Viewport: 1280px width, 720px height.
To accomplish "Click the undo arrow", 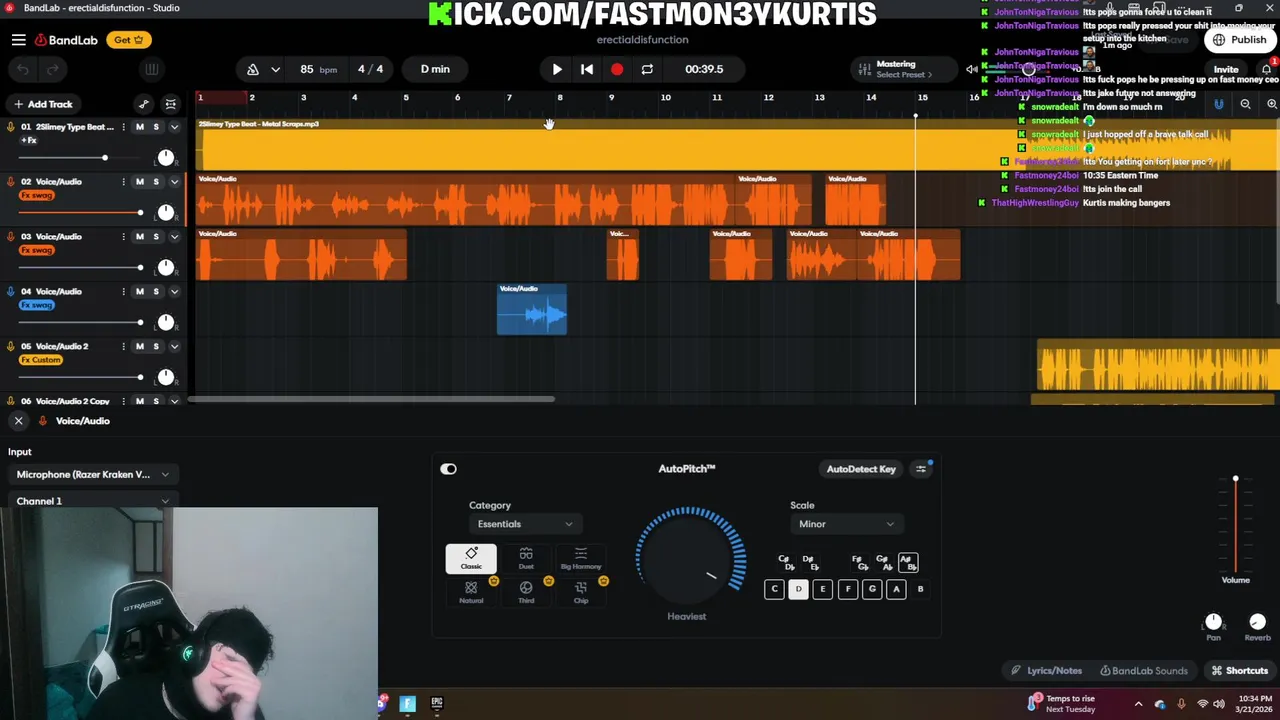I will click(x=24, y=69).
